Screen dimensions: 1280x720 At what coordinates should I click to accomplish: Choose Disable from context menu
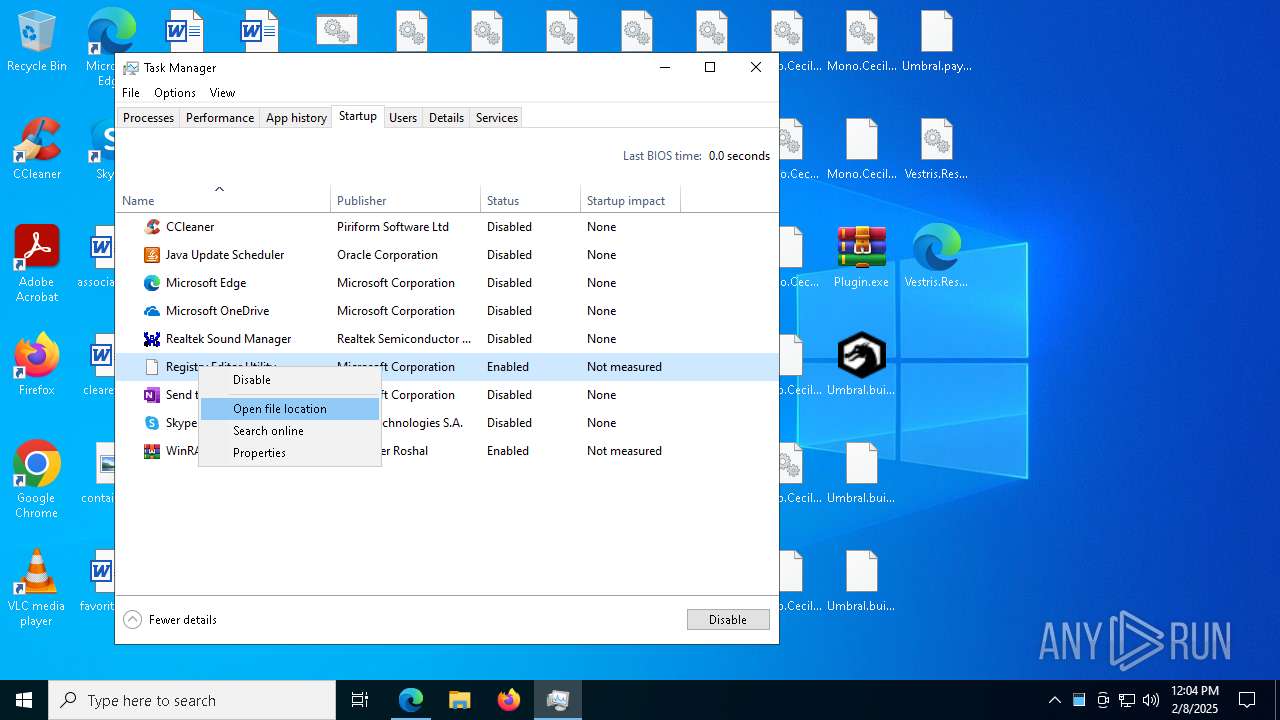coord(290,380)
